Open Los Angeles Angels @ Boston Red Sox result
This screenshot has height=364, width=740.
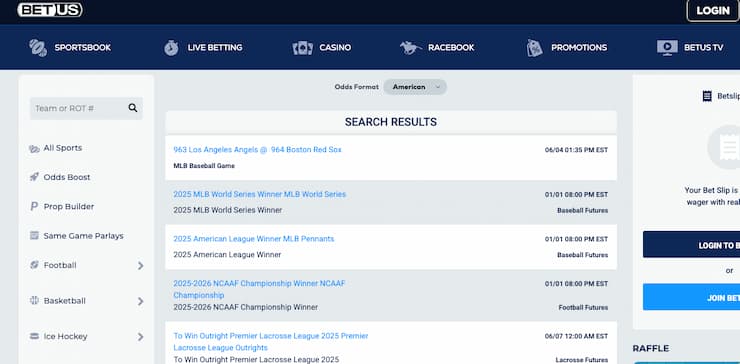[257, 150]
